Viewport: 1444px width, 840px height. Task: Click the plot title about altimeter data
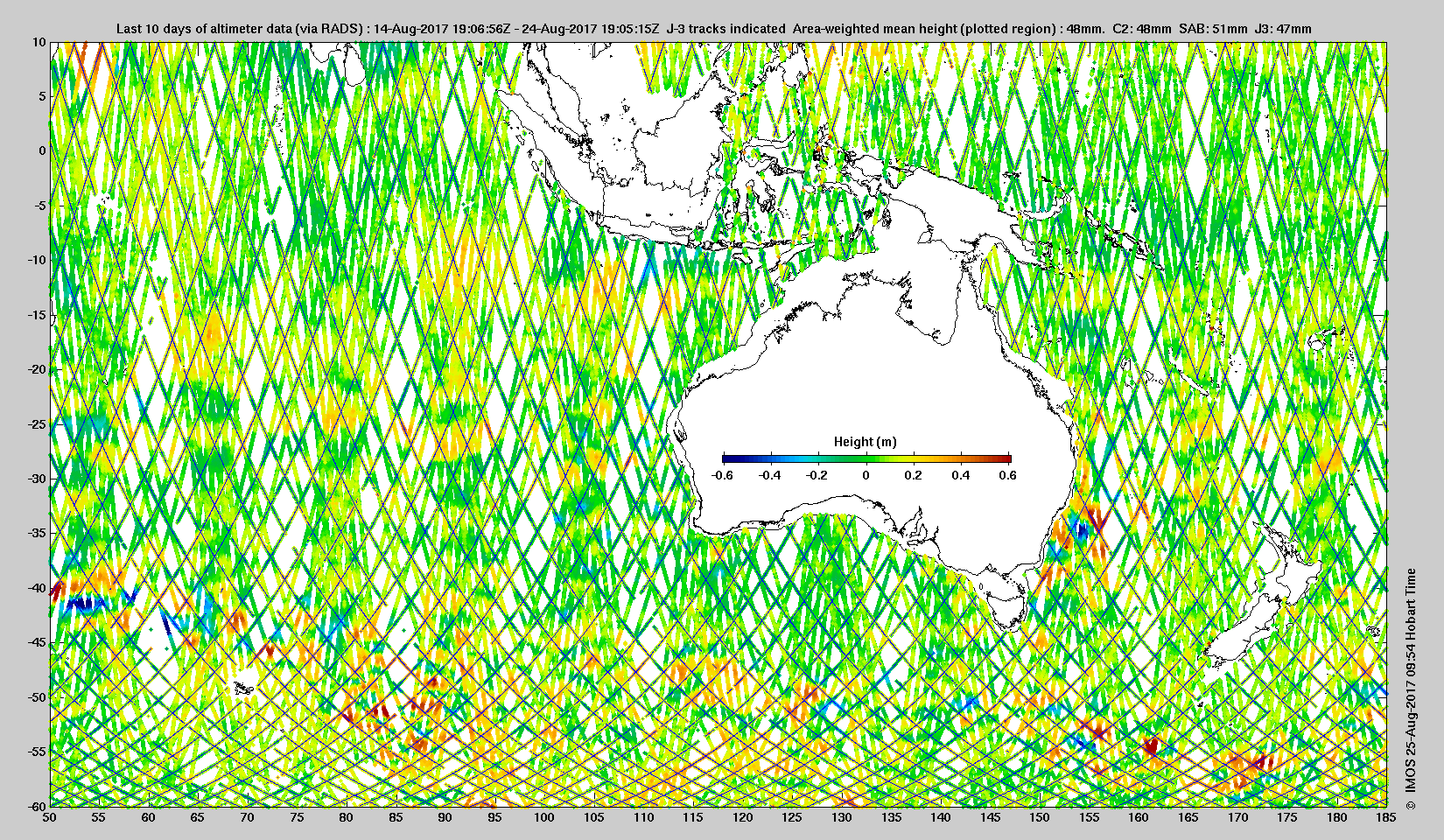(714, 28)
